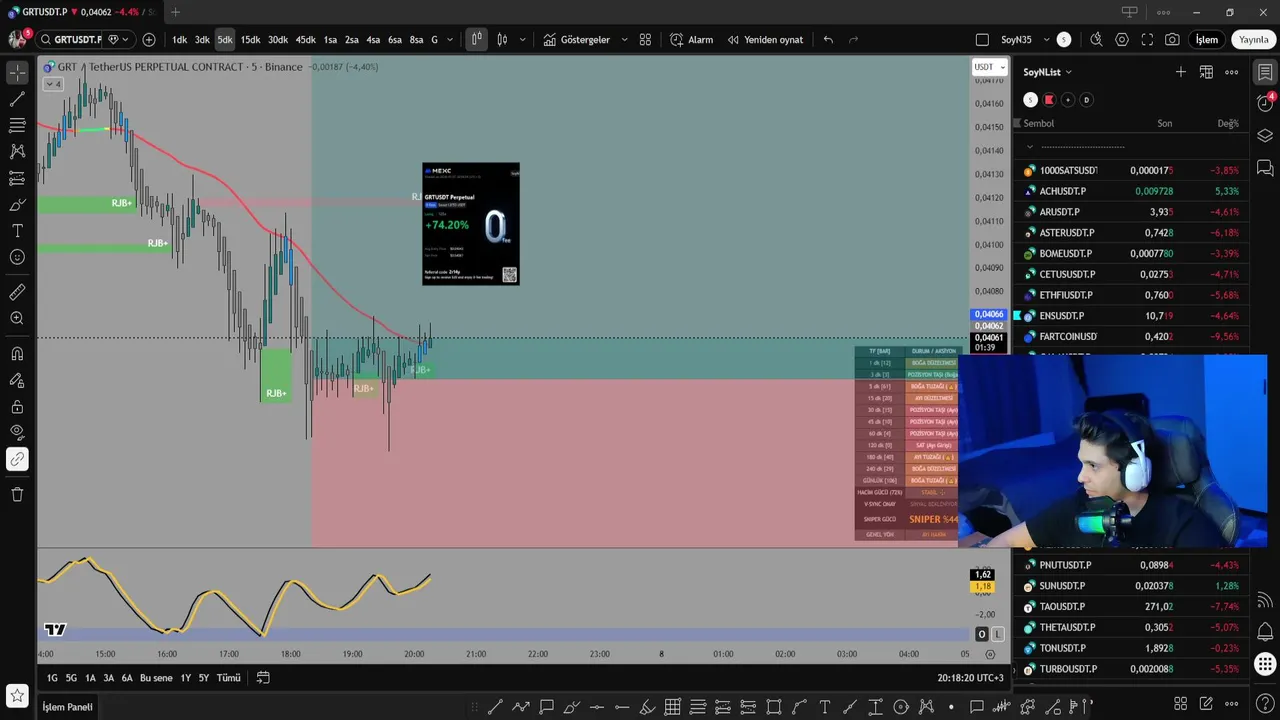Open the GRTUSDT.P symbol search field
The width and height of the screenshot is (1280, 720).
point(71,40)
